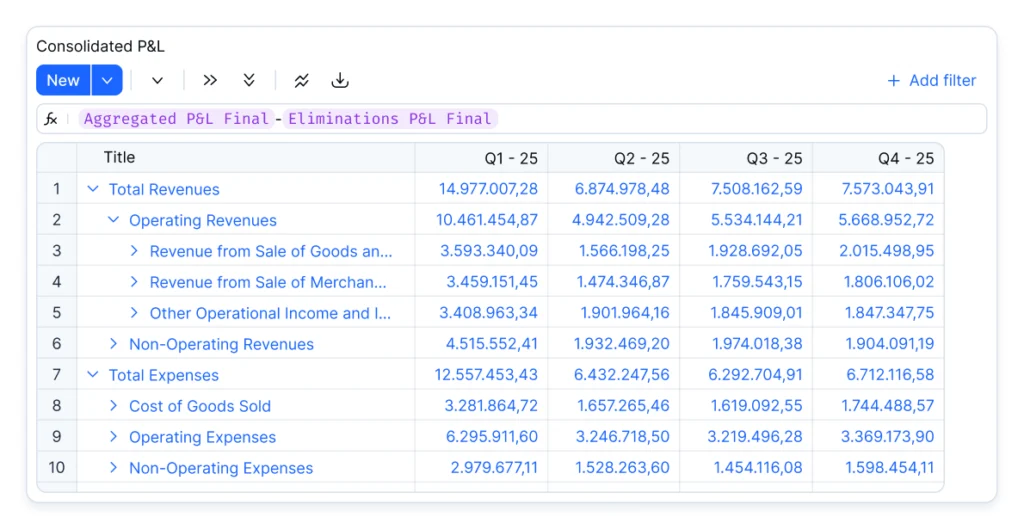Click the double right chevron icon
The height and width of the screenshot is (529, 1024).
(x=210, y=81)
